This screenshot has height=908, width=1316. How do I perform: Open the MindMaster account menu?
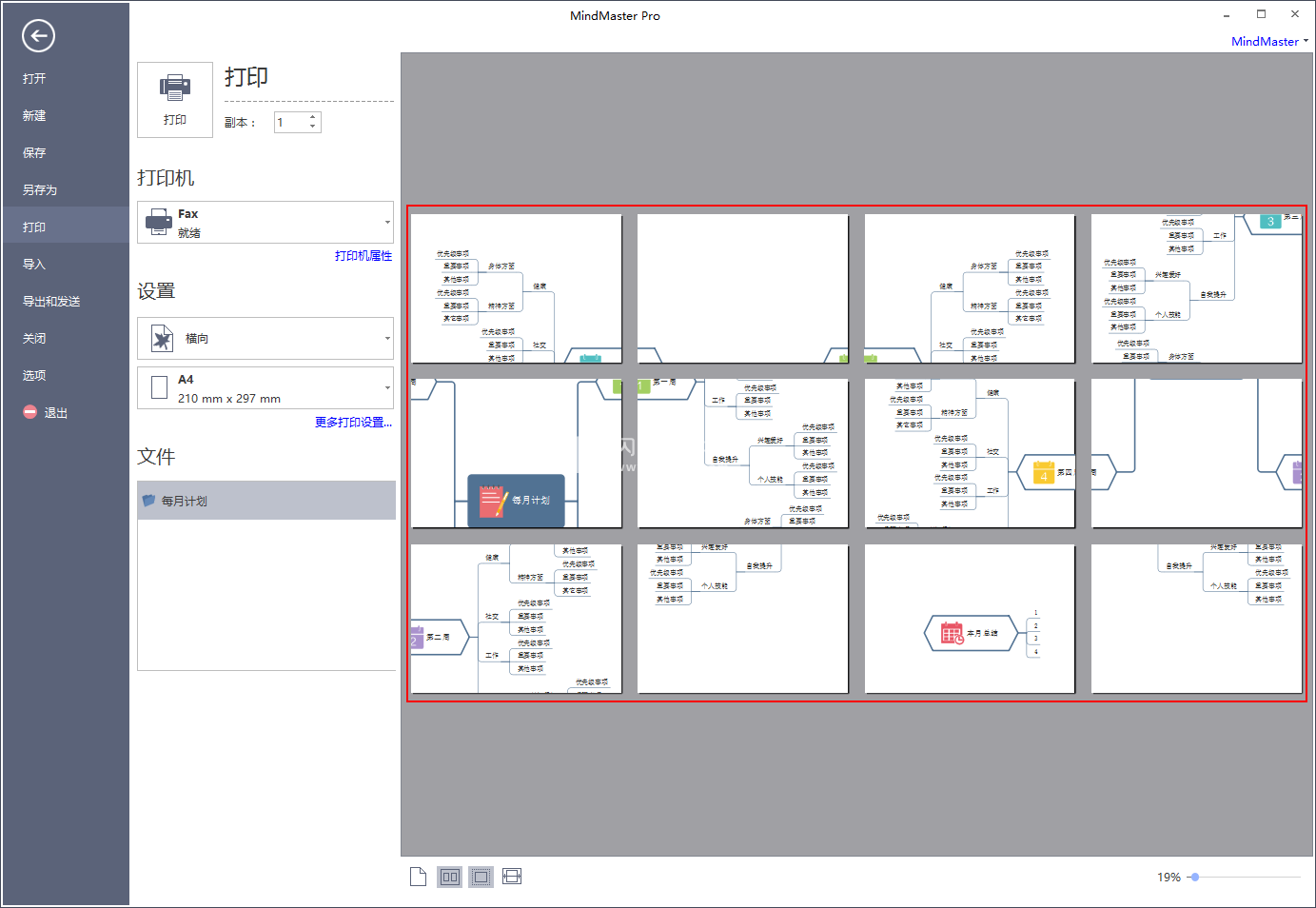point(1269,41)
